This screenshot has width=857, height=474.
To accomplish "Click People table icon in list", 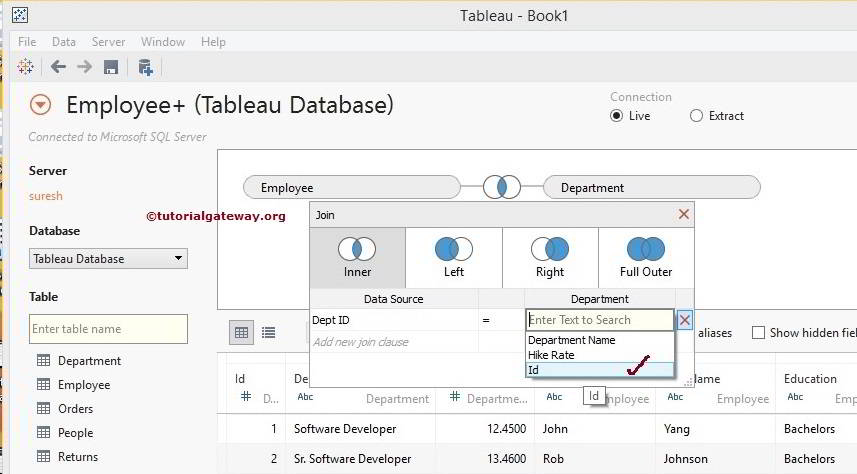I will click(x=43, y=432).
